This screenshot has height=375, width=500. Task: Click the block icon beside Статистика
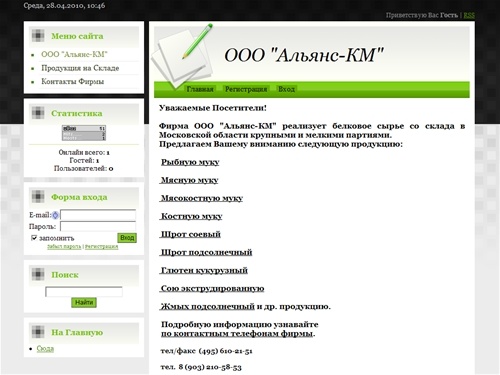point(38,113)
